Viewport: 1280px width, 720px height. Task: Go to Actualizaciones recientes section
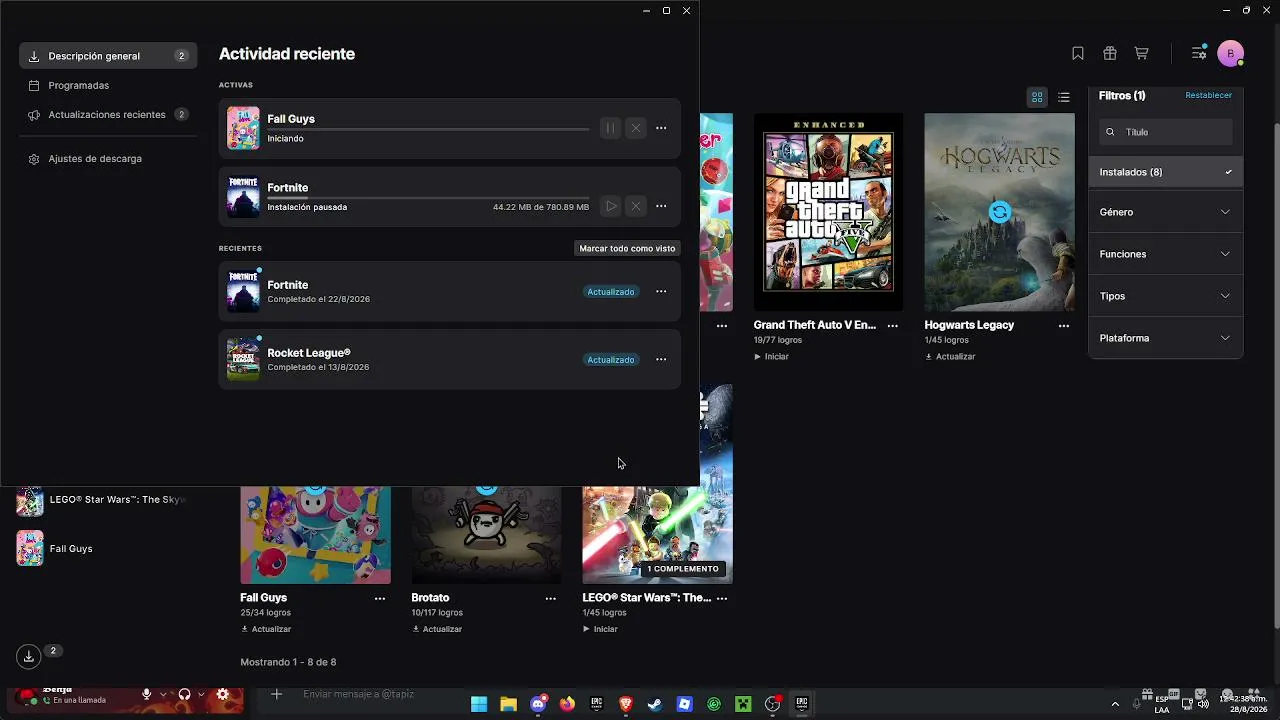pos(108,115)
